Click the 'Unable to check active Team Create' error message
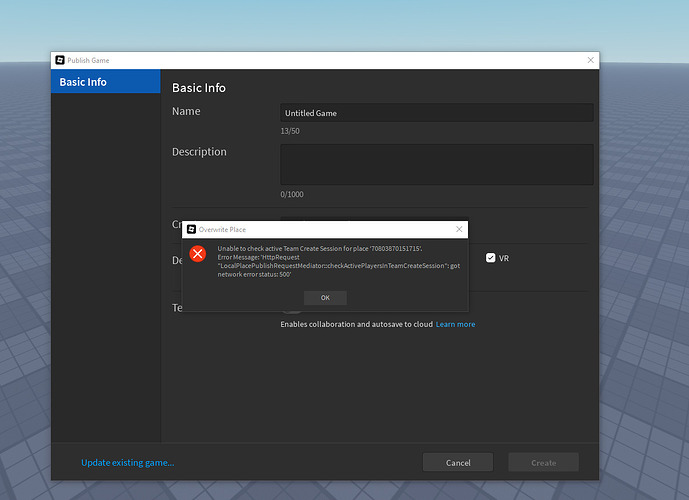This screenshot has height=500, width=689. (339, 261)
